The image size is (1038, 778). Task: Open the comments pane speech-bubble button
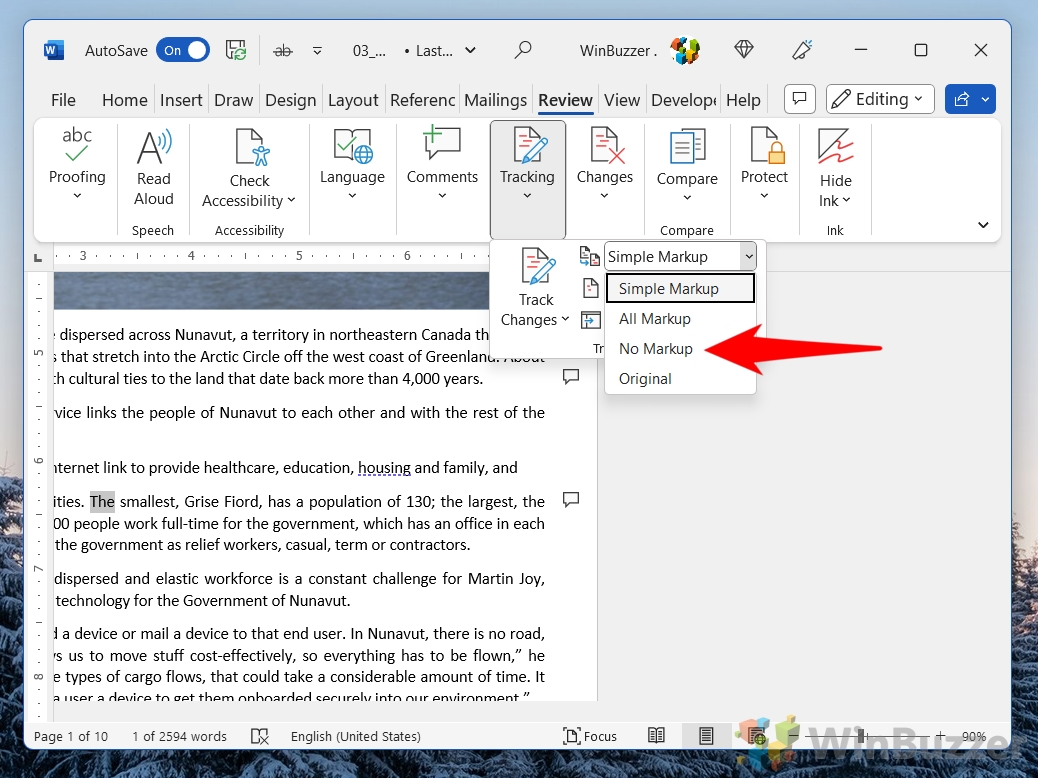pos(800,99)
